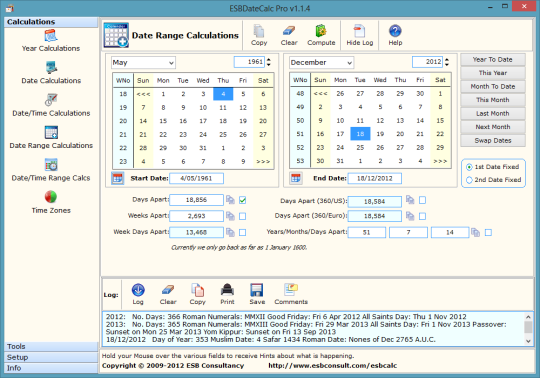Screen dimensions: 540x378
Task: Select the 2nd Date Fixed radio option
Action: pos(493,180)
